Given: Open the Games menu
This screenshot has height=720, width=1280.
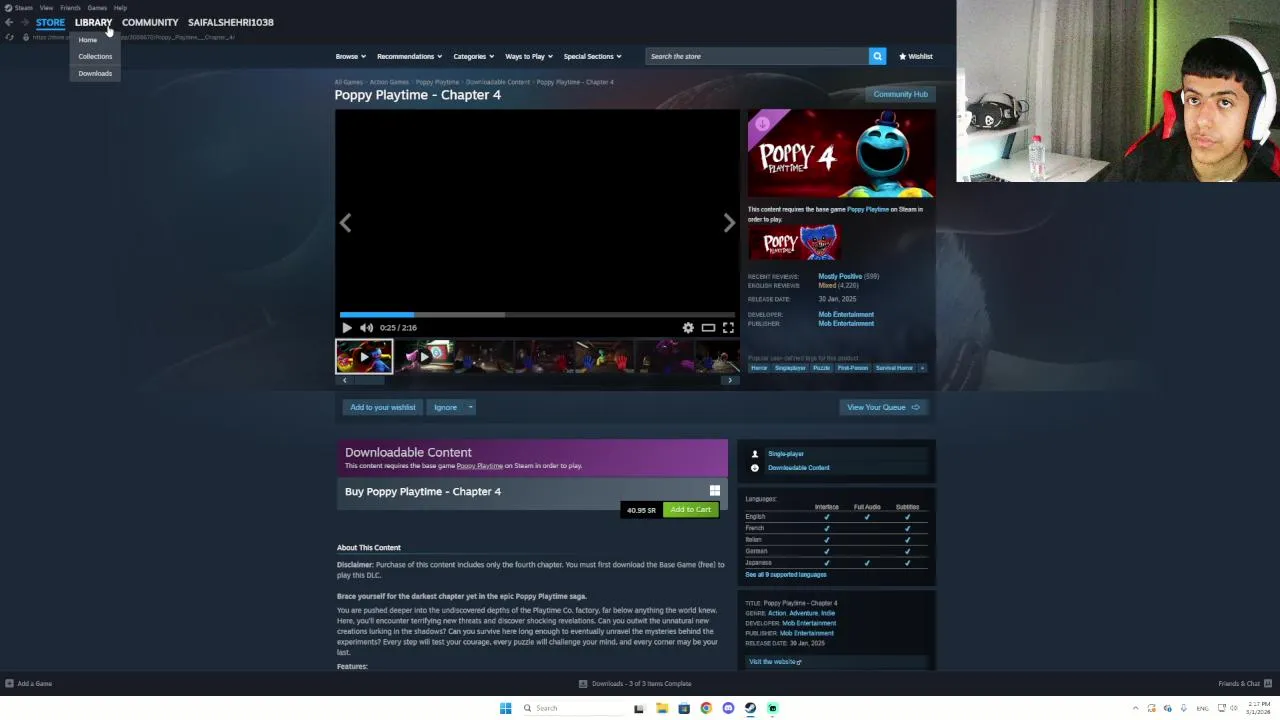Looking at the screenshot, I should (97, 7).
